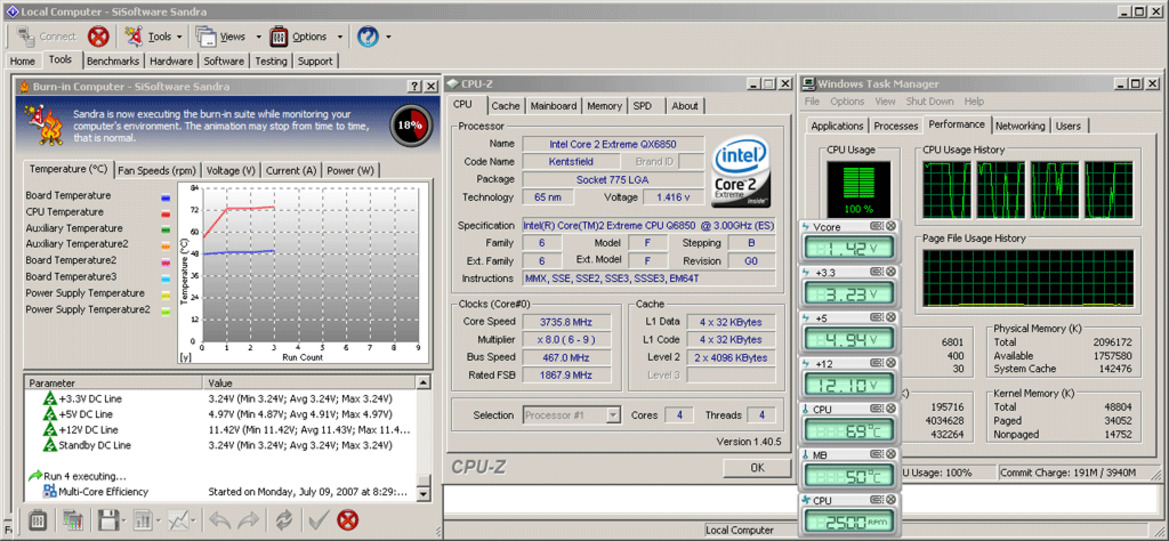Viewport: 1169px width, 541px height.
Task: Click the options sliders icon in burn-in bottom toolbar
Action: (x=37, y=520)
